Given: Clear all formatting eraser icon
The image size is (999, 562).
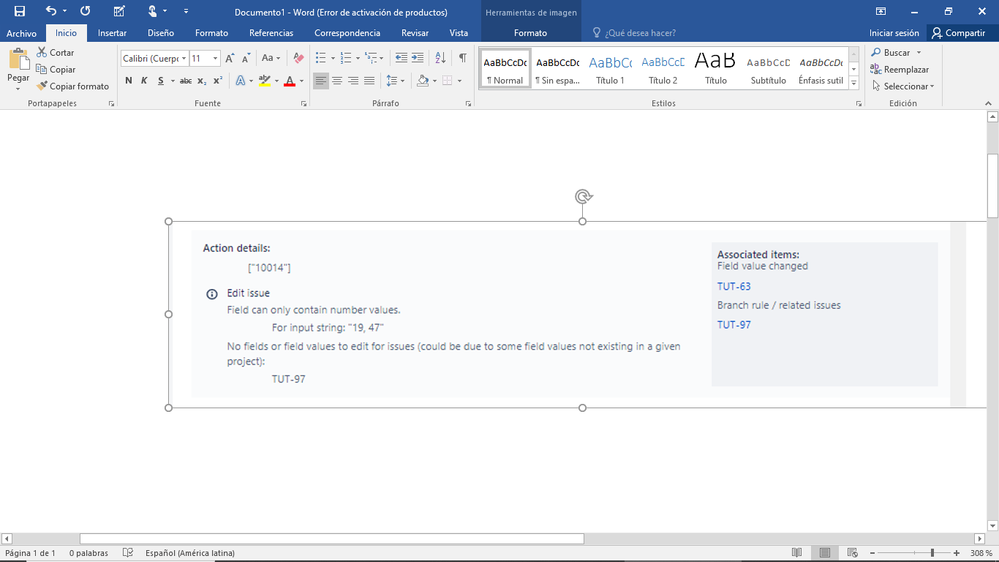Looking at the screenshot, I should pyautogui.click(x=298, y=58).
